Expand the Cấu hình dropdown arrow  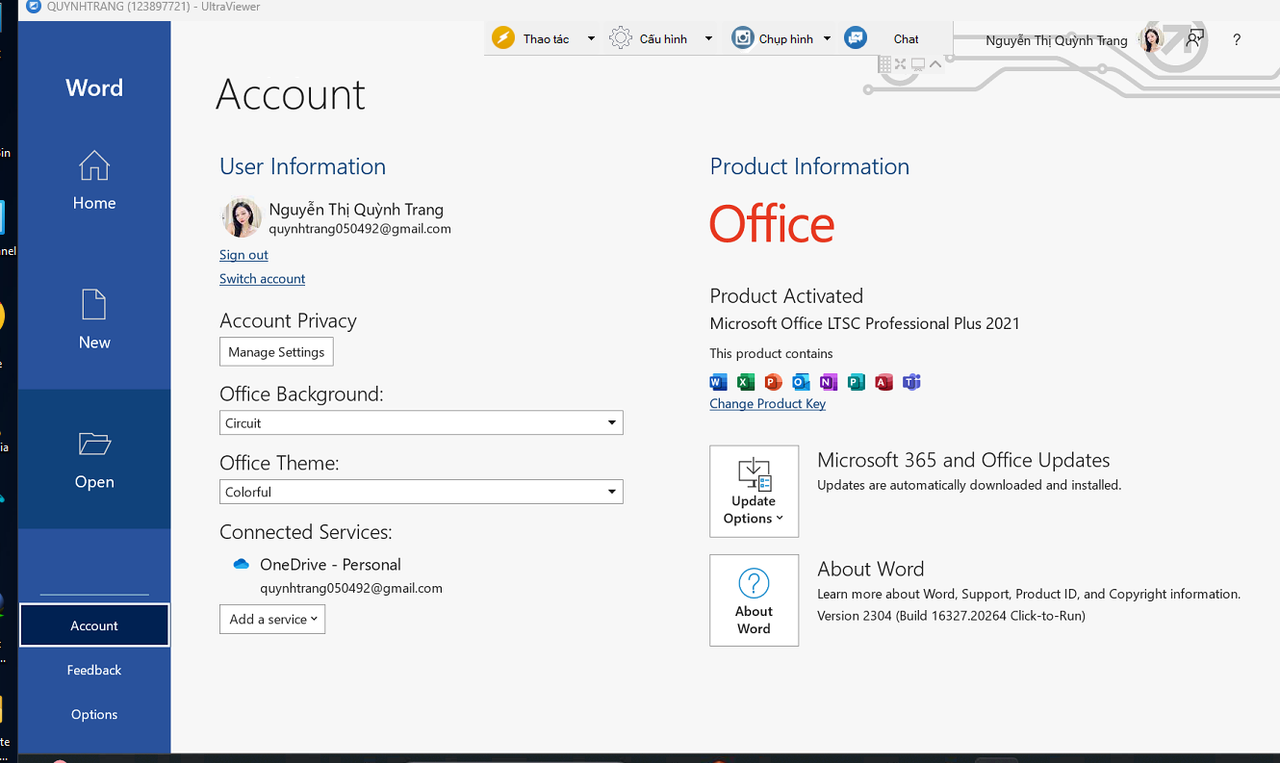709,39
